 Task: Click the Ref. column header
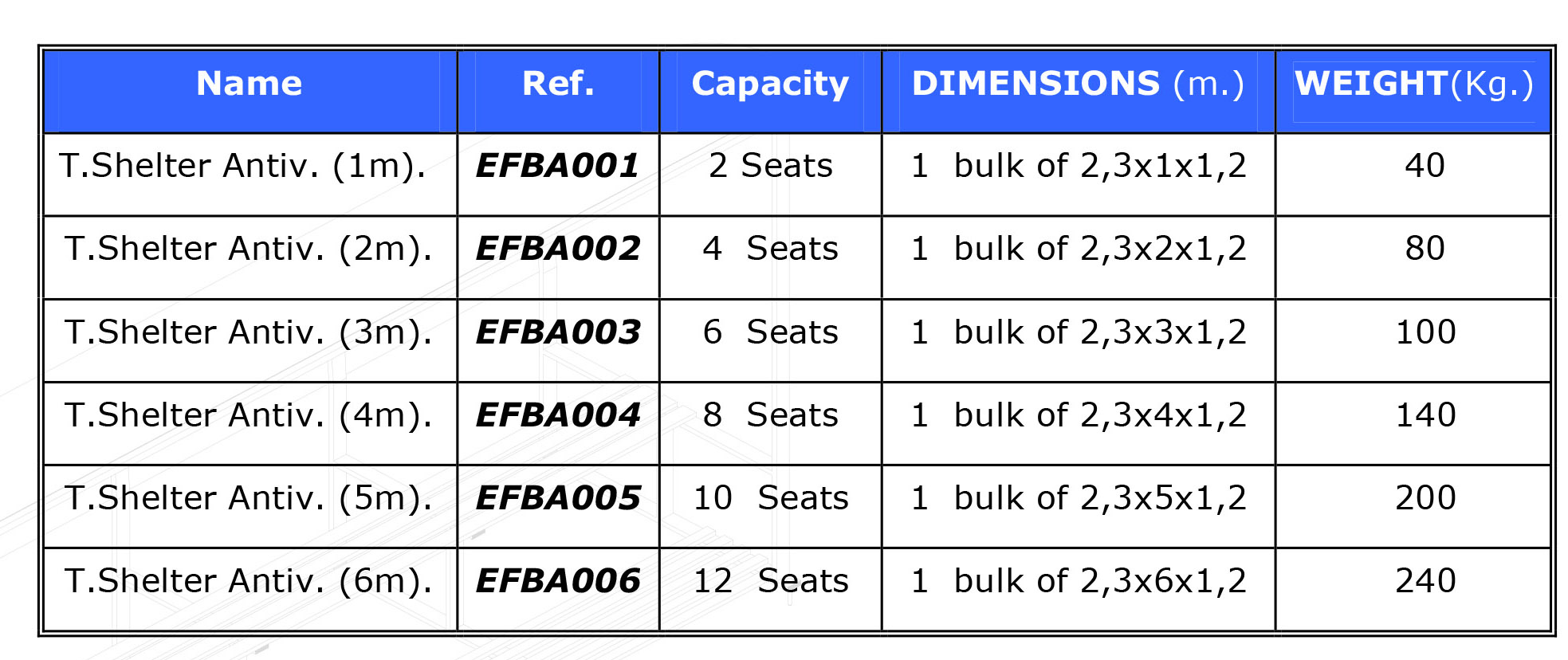(559, 92)
